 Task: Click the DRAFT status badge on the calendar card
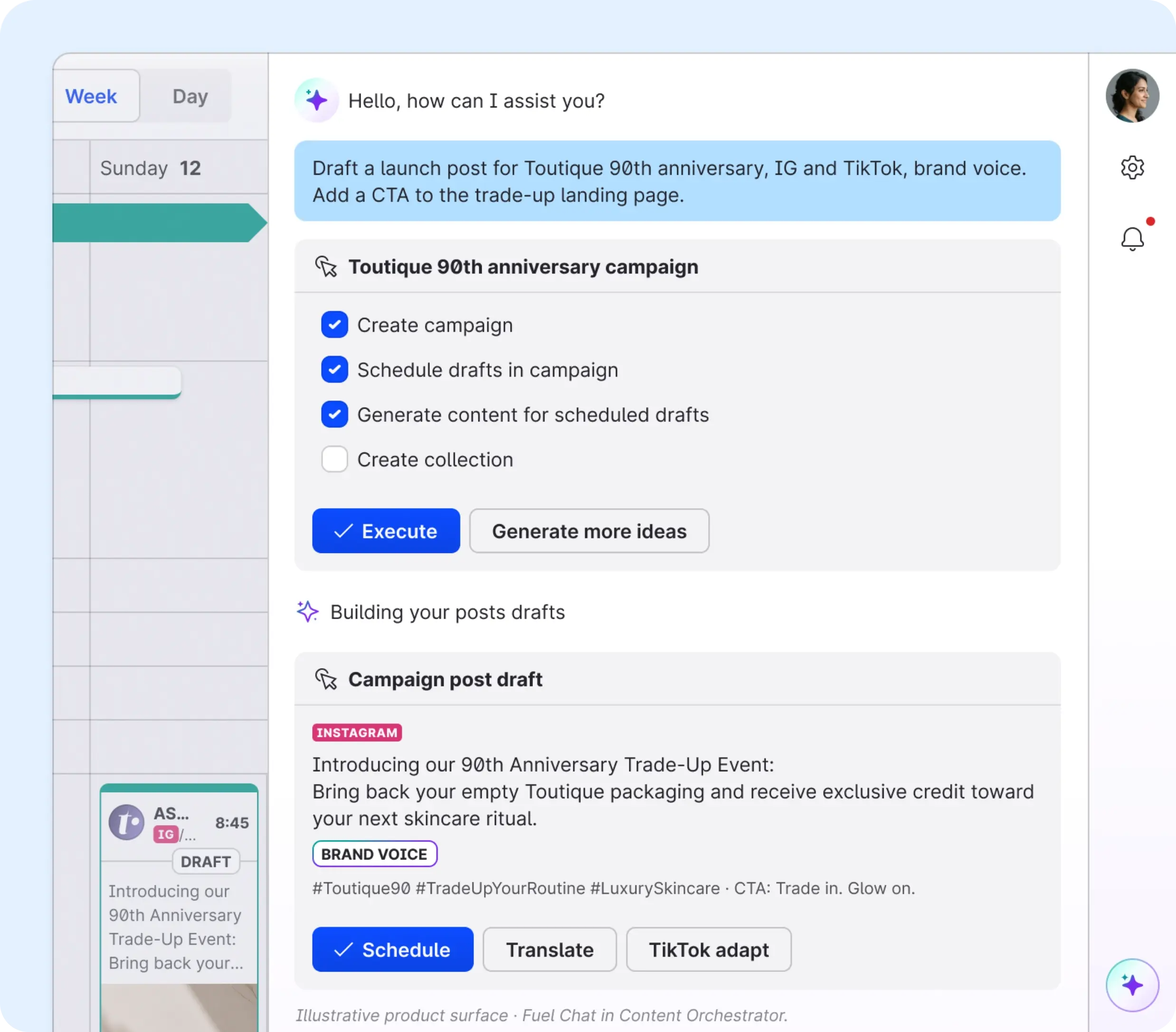coord(206,861)
